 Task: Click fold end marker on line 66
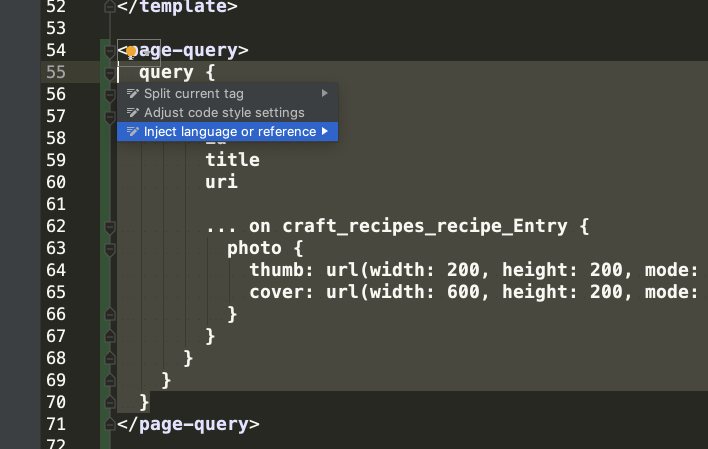point(109,315)
